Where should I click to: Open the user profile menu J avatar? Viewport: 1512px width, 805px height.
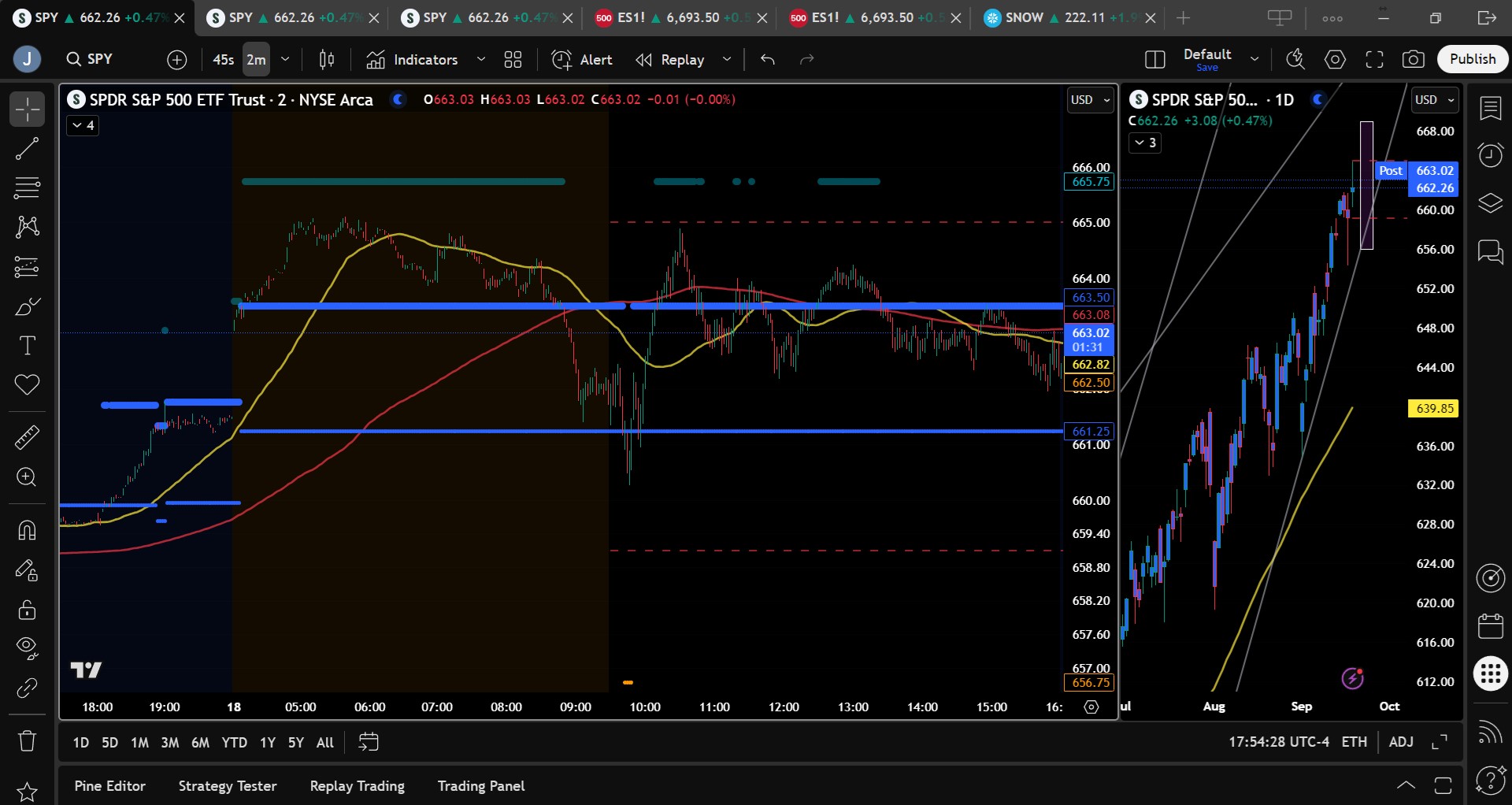point(27,59)
